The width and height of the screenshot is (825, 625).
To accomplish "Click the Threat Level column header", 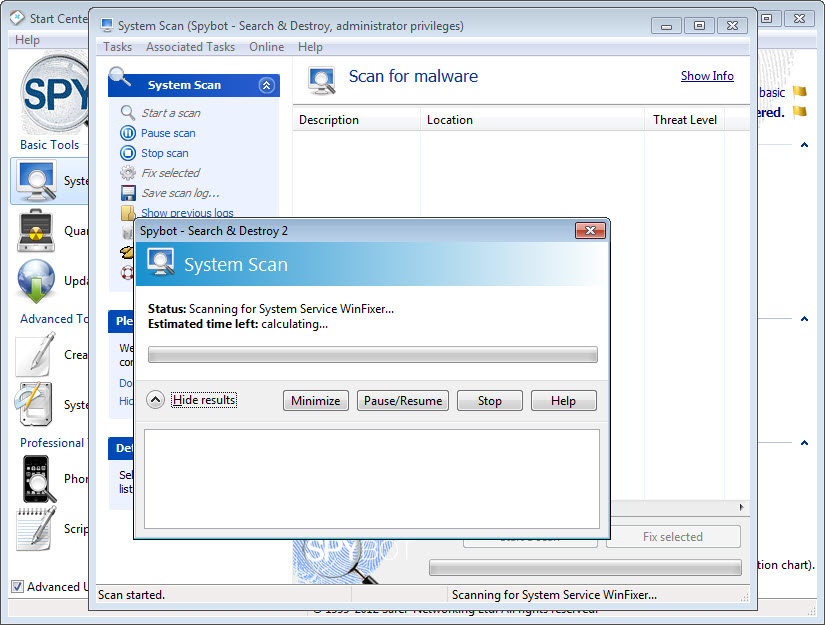I will pos(685,120).
